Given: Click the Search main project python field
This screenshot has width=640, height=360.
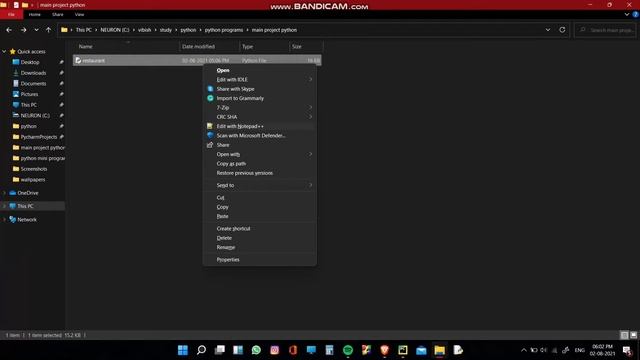Looking at the screenshot, I should [605, 30].
